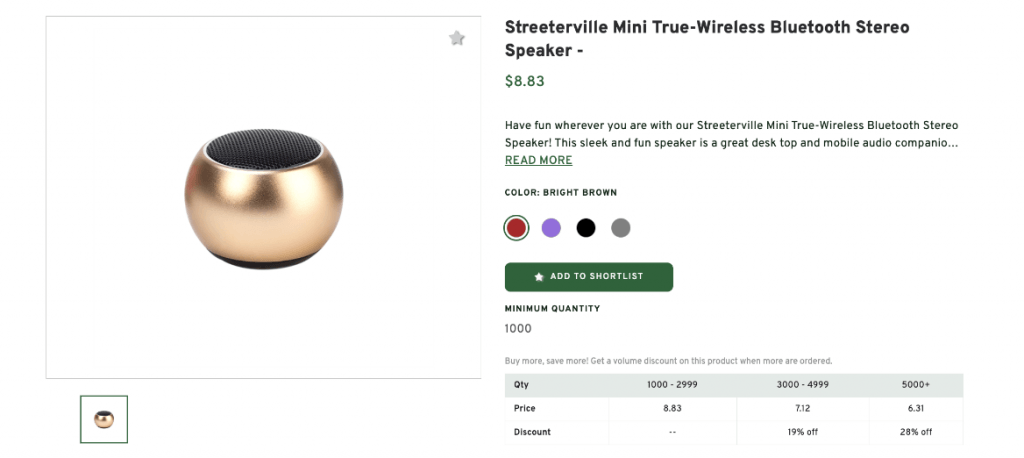The height and width of the screenshot is (458, 1024).
Task: Pick the black color swatch
Action: pos(586,228)
